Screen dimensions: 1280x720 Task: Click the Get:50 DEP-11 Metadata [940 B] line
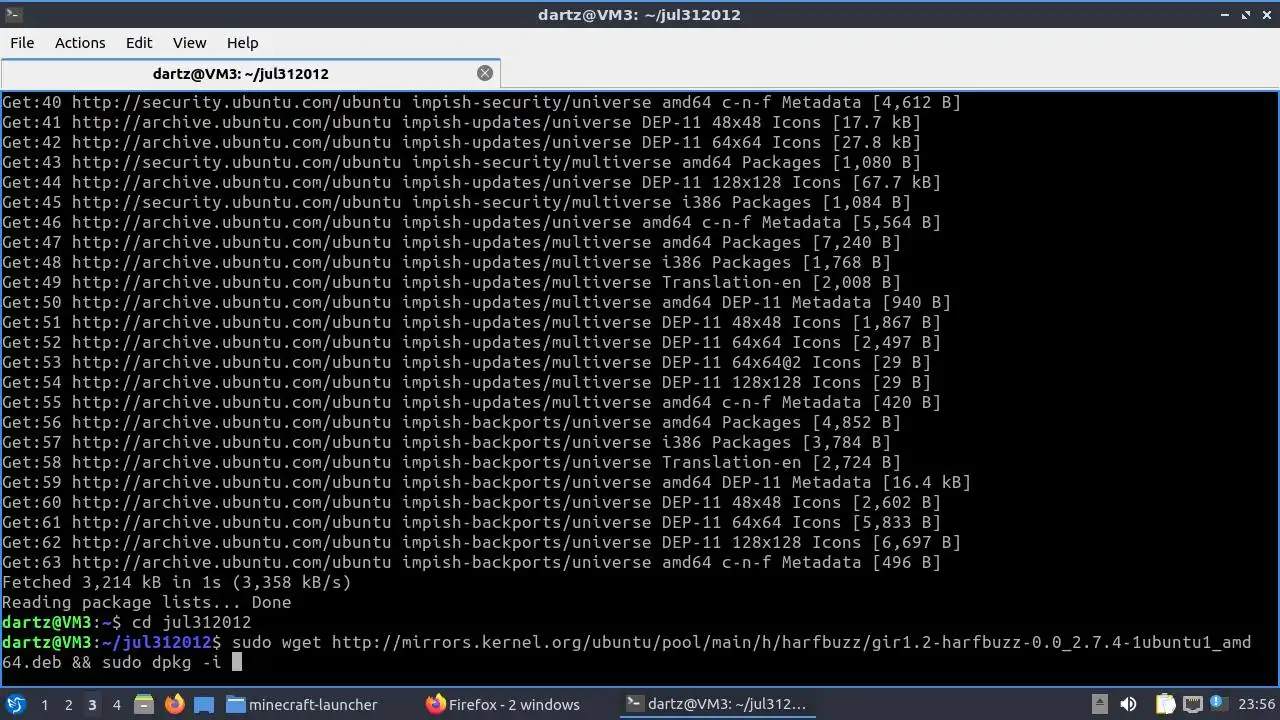[476, 302]
